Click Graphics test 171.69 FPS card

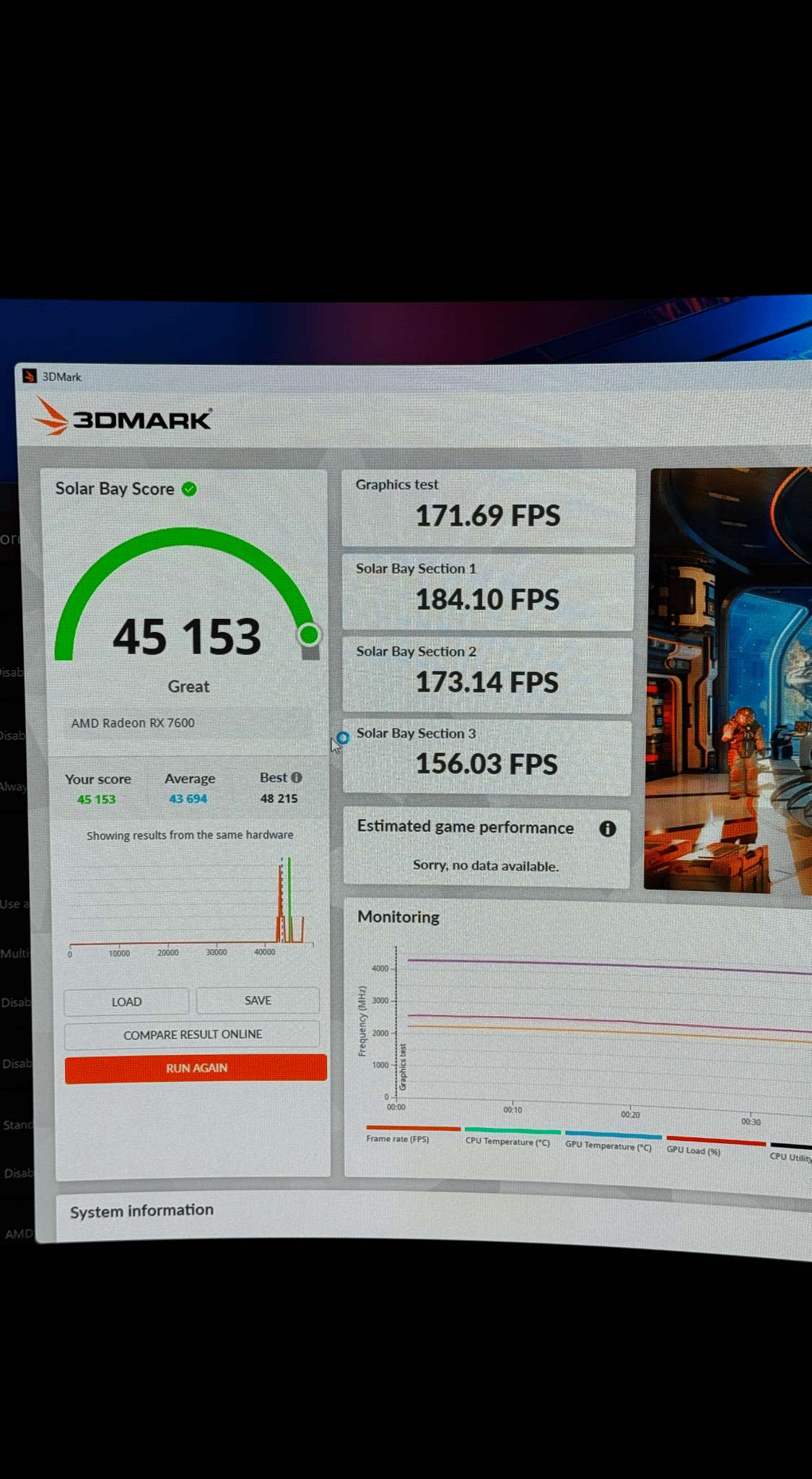pos(489,508)
